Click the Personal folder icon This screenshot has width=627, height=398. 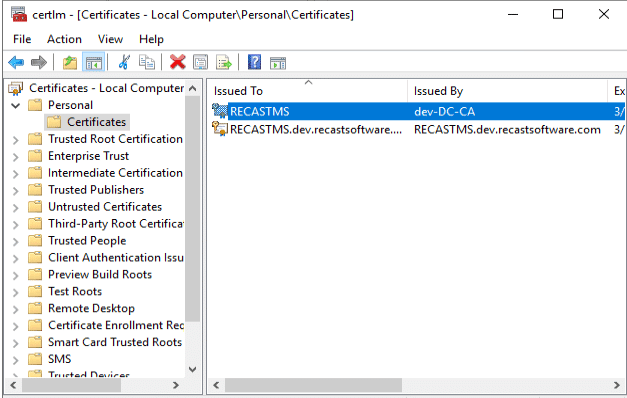tap(35, 105)
